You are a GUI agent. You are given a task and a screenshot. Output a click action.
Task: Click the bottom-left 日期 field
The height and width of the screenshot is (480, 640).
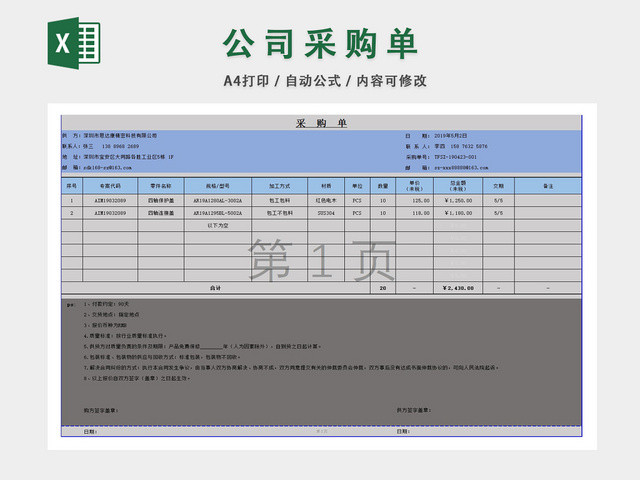pos(90,431)
